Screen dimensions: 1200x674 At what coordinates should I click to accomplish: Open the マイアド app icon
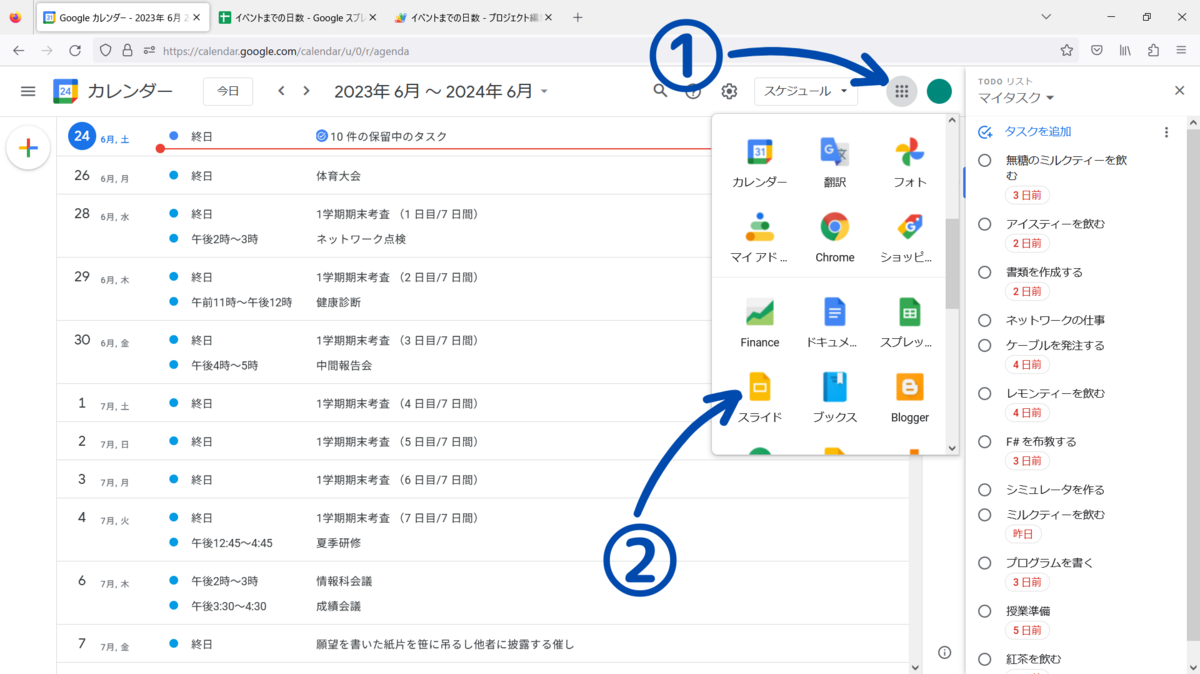[x=759, y=237]
